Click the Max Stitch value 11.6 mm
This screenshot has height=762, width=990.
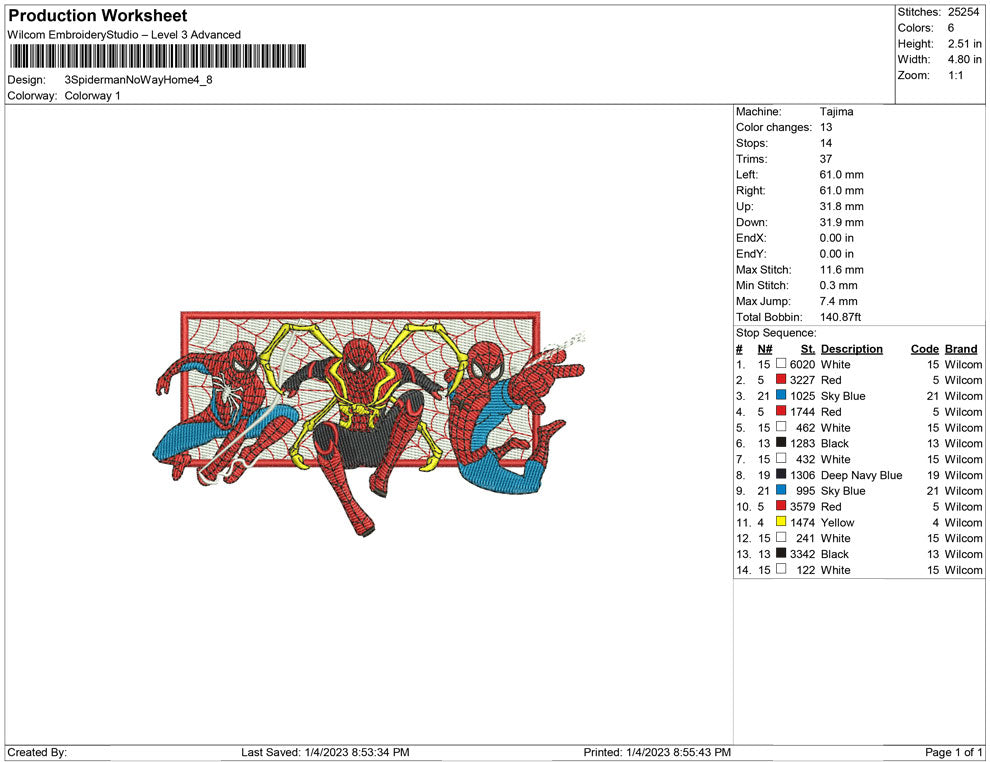point(842,270)
